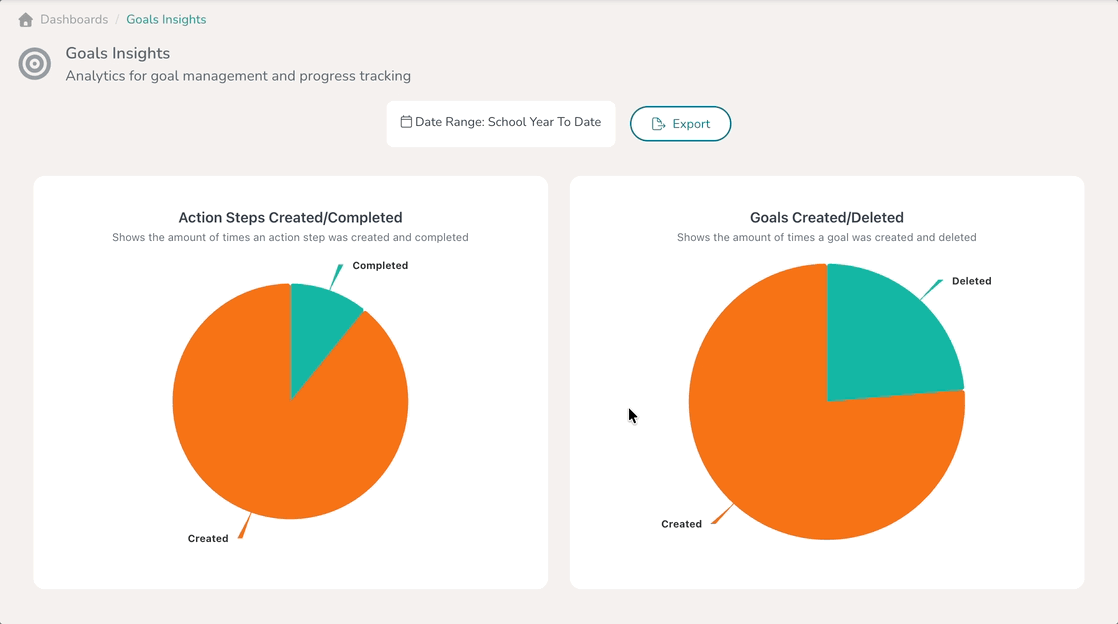The image size is (1118, 624).
Task: Click the Created label in Action Steps chart
Action: coord(207,538)
